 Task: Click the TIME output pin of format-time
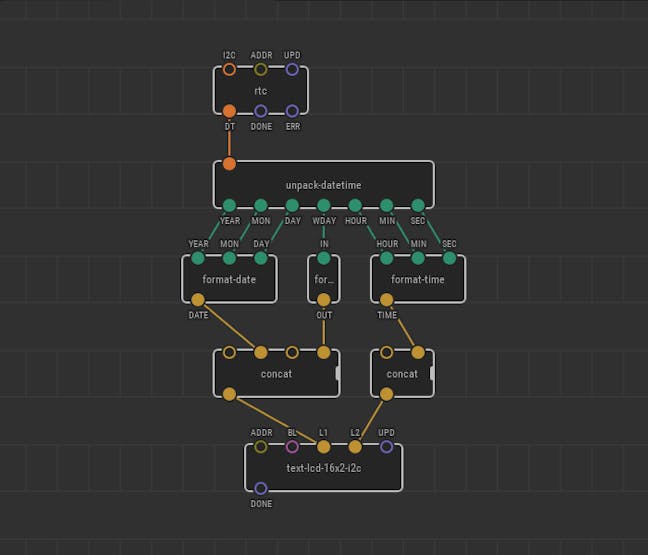[x=386, y=300]
